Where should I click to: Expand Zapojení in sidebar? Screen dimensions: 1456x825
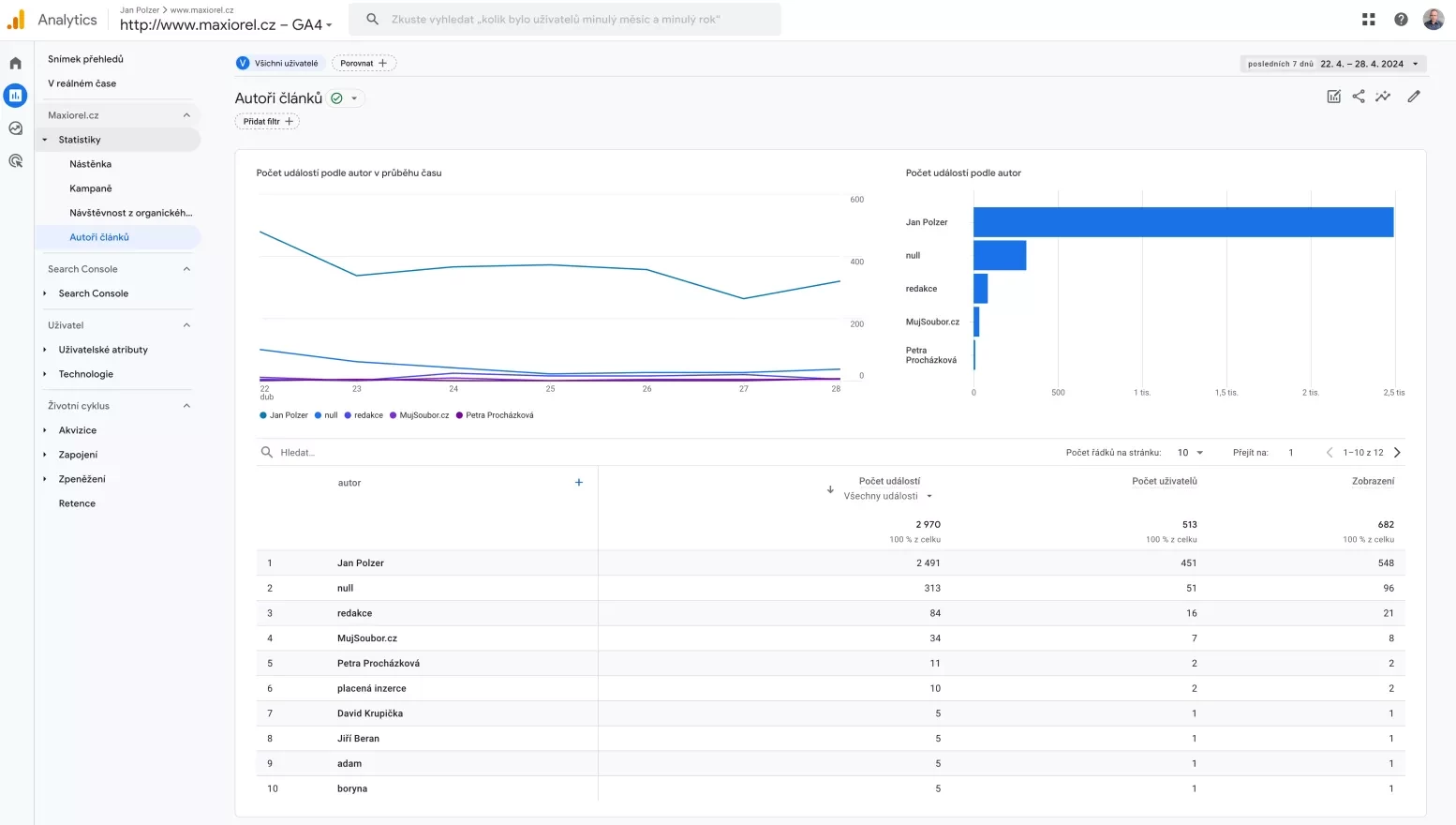pos(44,455)
